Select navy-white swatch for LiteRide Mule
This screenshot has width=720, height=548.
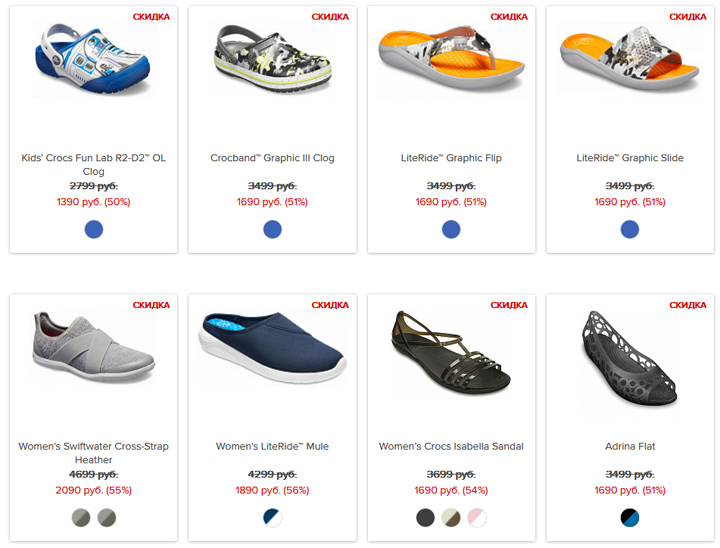point(272,518)
